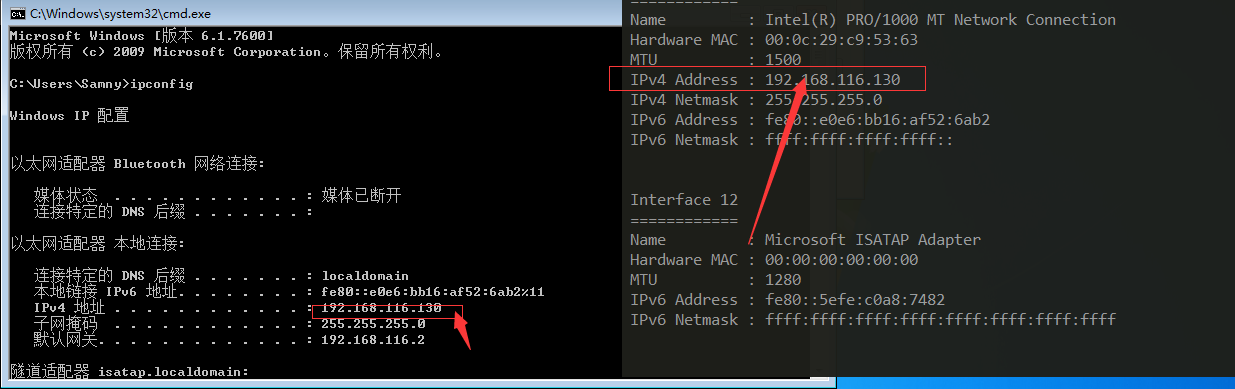This screenshot has height=389, width=1235.
Task: Click the Interface 12 heading
Action: point(684,200)
